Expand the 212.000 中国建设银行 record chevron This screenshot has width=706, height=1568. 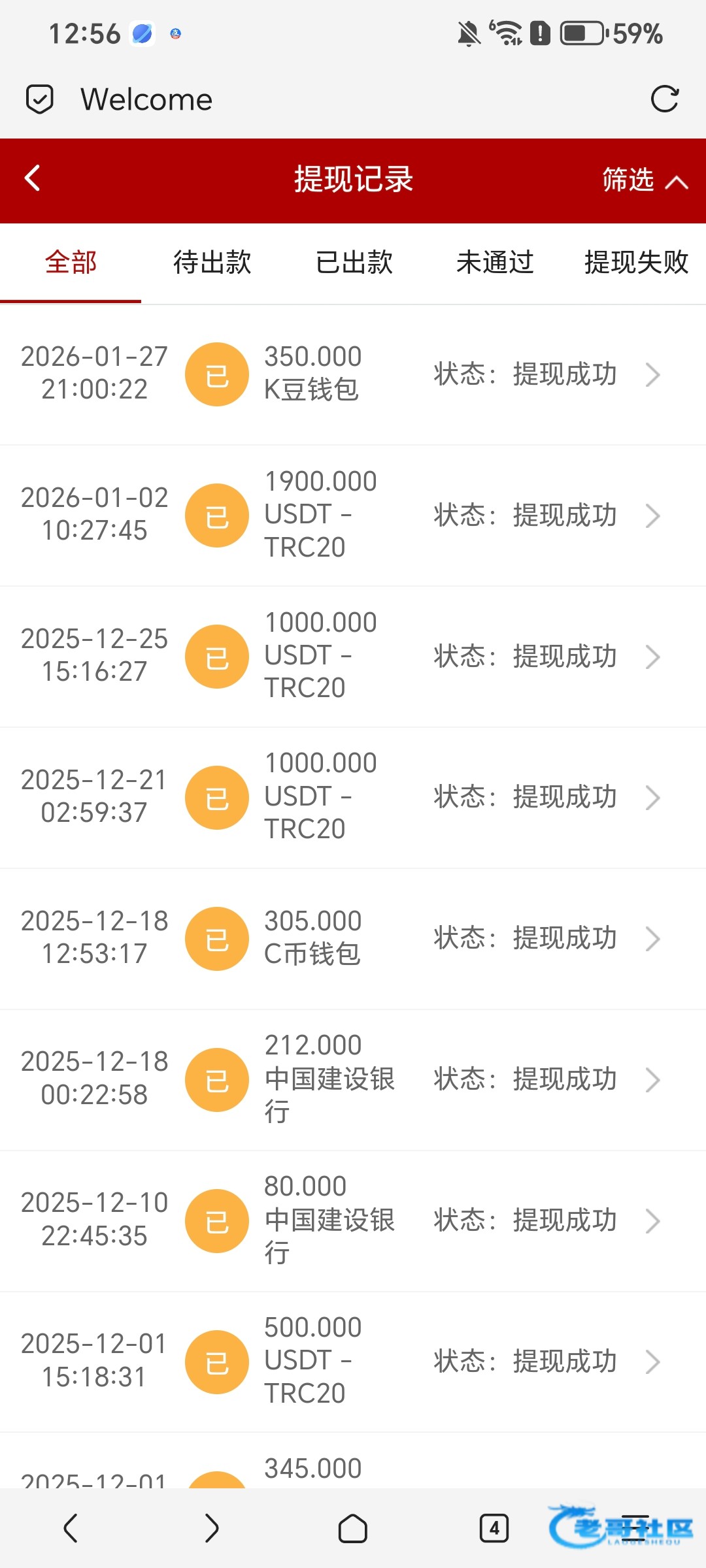pyautogui.click(x=652, y=1080)
